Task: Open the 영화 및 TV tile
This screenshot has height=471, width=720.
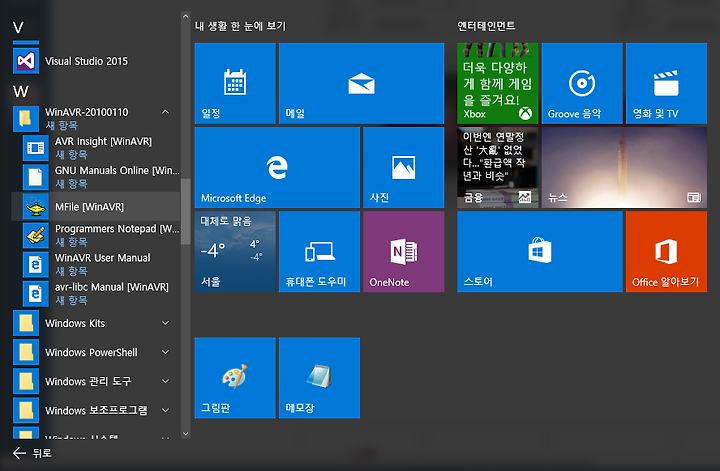Action: point(666,84)
